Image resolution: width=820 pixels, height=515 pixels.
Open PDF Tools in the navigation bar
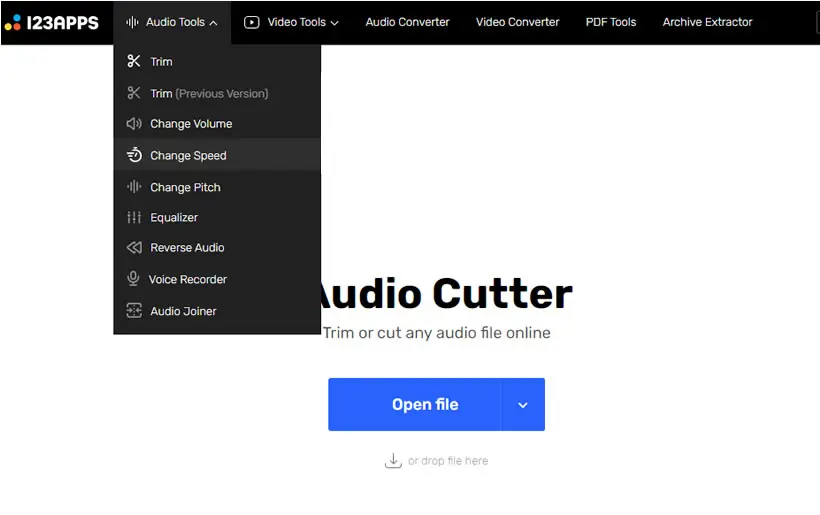[611, 22]
